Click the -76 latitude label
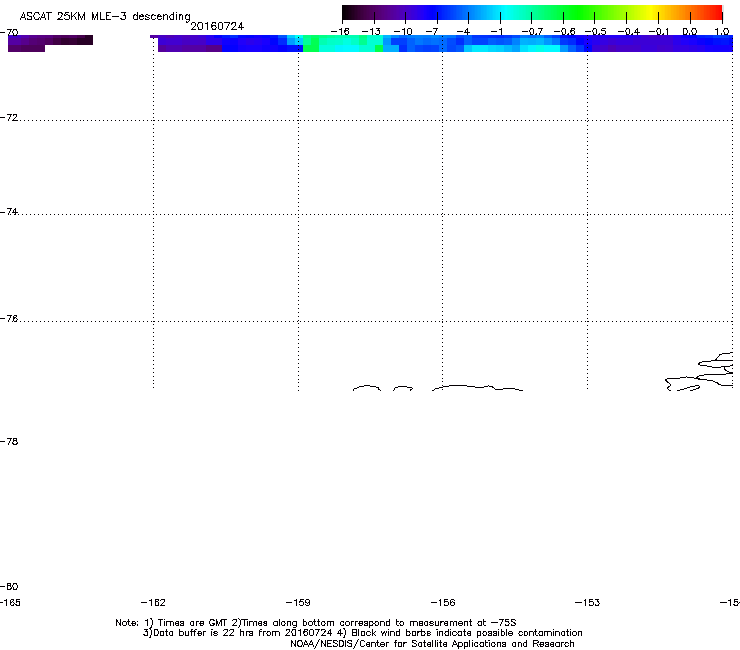This screenshot has width=740, height=650. (9, 319)
